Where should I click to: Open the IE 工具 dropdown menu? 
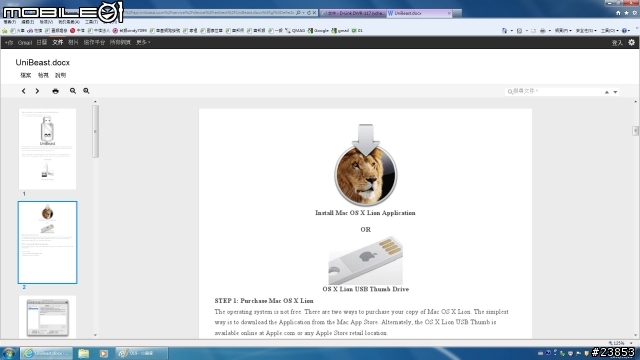click(x=609, y=31)
